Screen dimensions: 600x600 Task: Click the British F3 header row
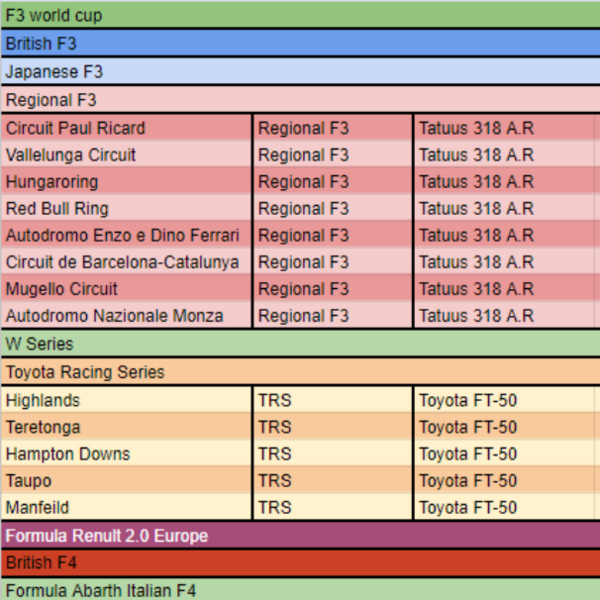pyautogui.click(x=300, y=43)
